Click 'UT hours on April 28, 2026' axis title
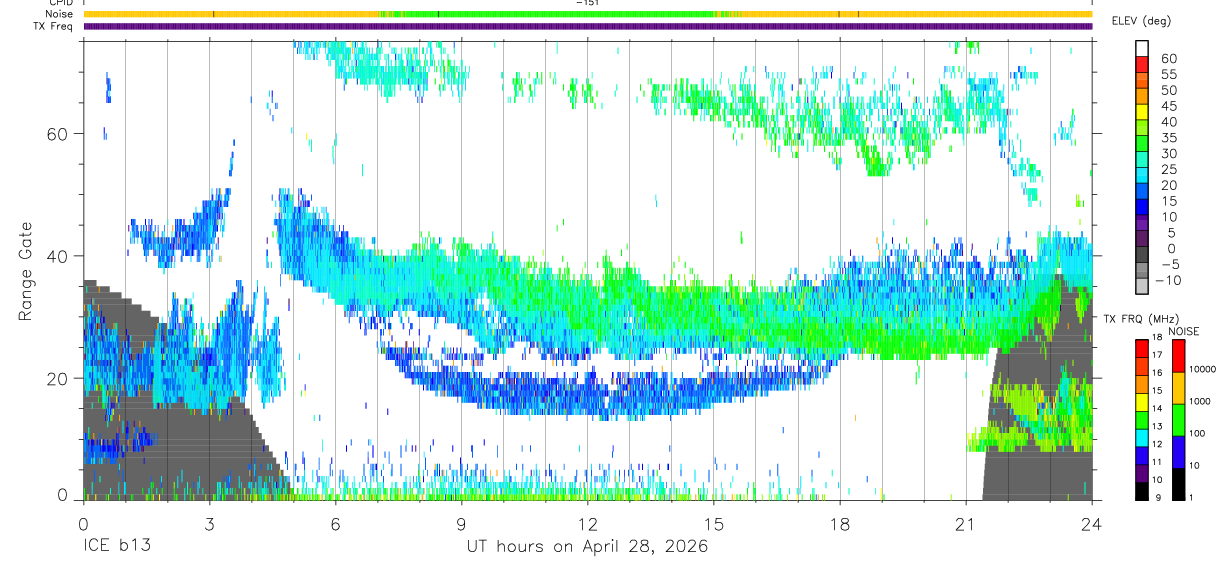This screenshot has height=567, width=1228. click(587, 546)
